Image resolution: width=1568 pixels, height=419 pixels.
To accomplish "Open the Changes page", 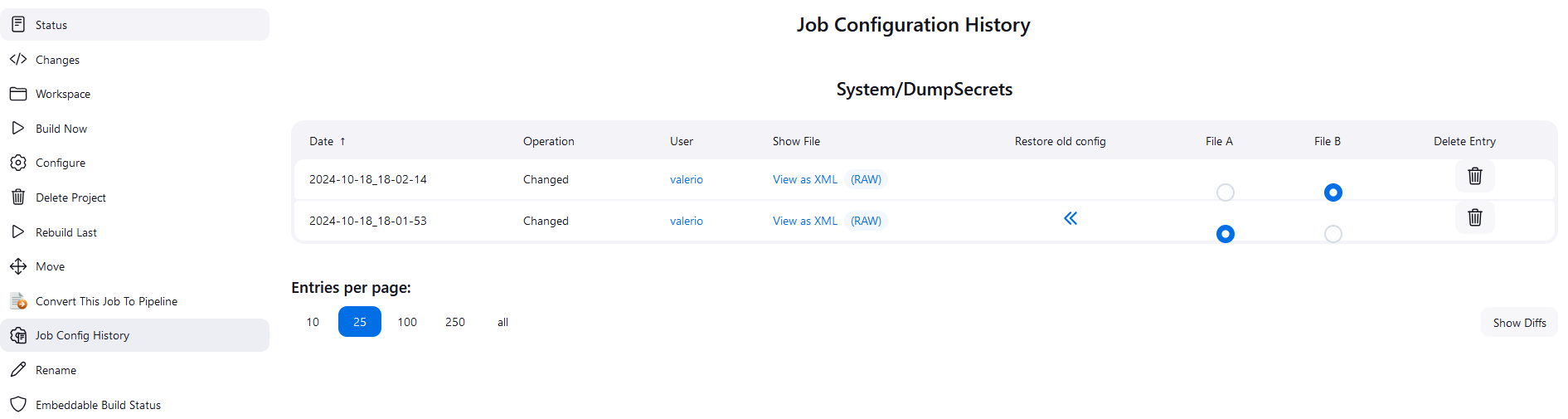I will click(x=134, y=60).
